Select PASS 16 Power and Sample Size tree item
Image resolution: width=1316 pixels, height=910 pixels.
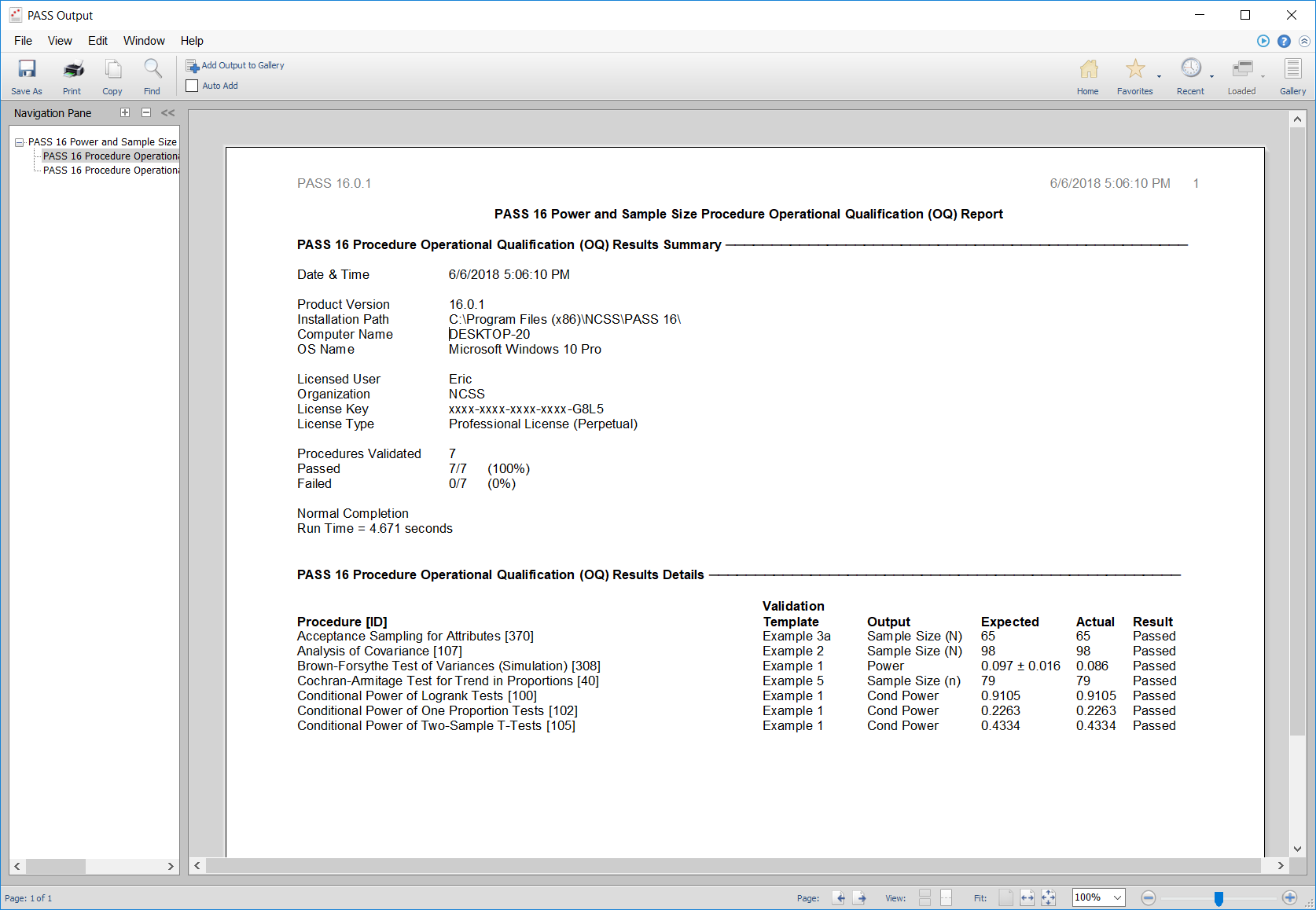coord(102,142)
